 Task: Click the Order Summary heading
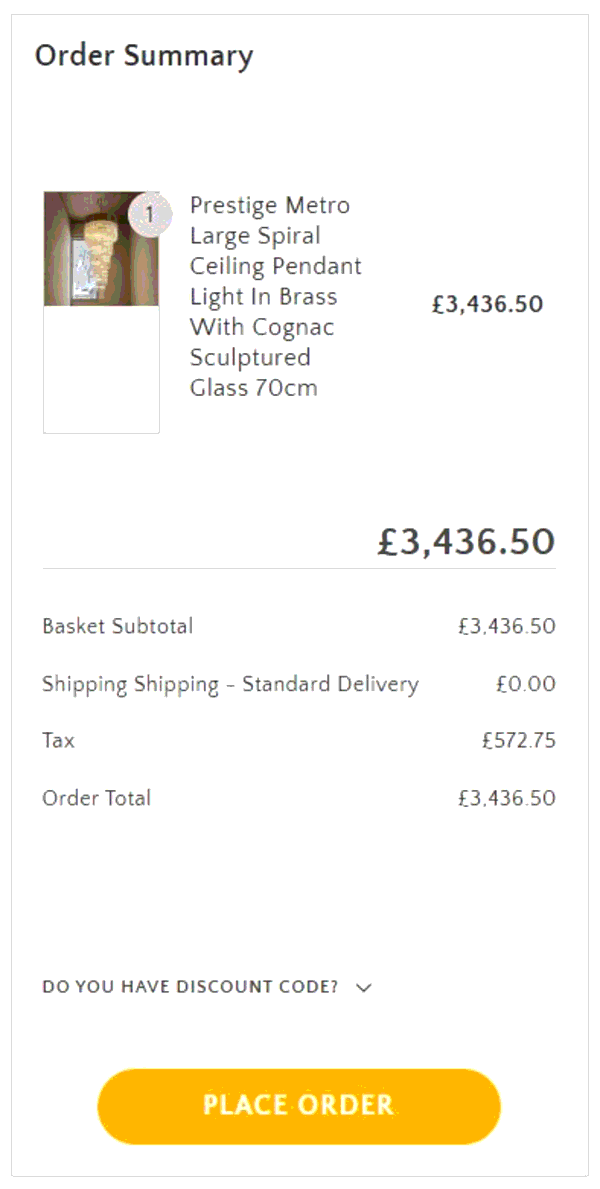144,57
